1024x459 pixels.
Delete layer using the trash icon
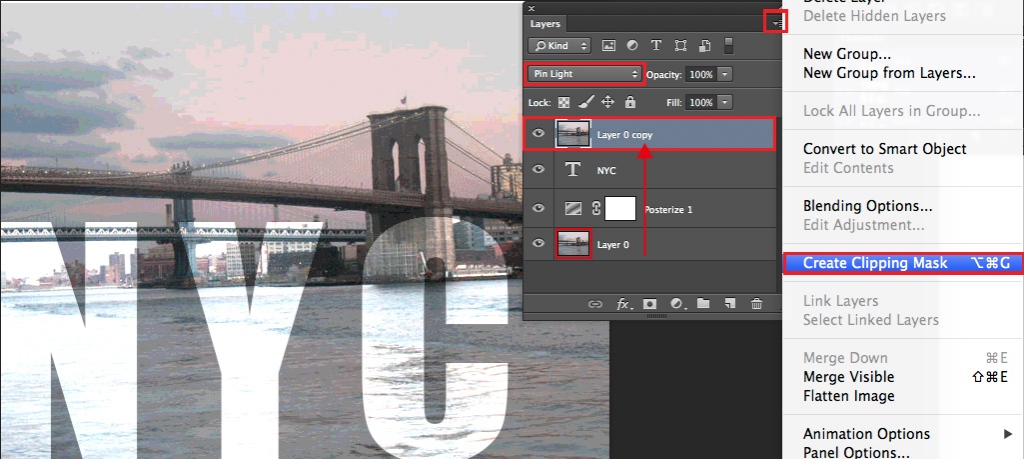point(757,304)
